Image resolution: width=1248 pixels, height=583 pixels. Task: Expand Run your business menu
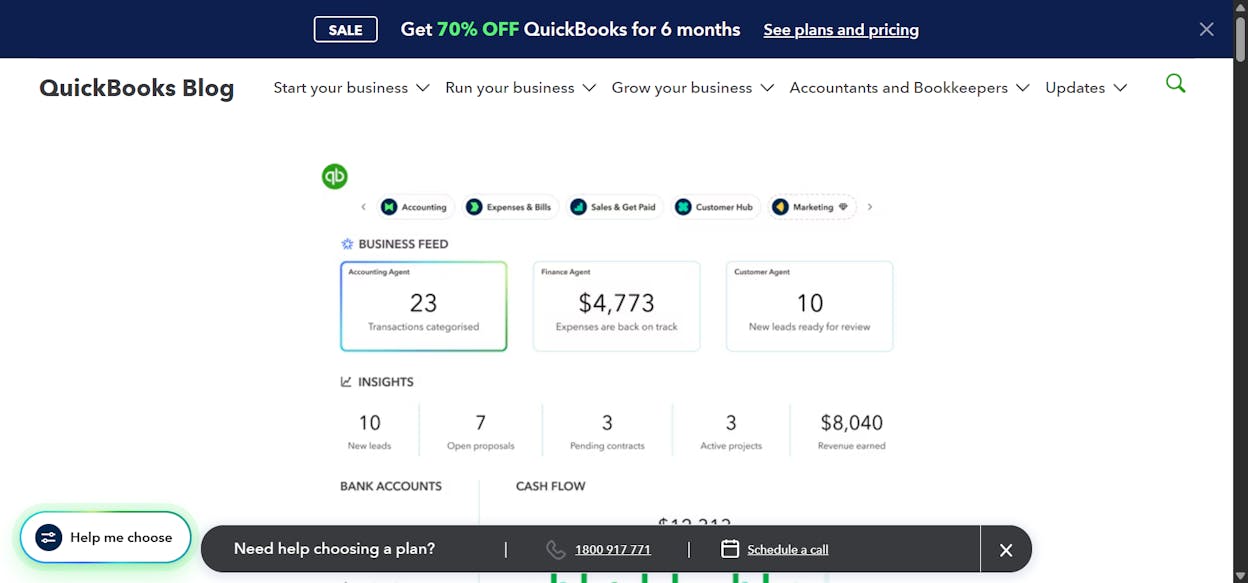coord(520,88)
